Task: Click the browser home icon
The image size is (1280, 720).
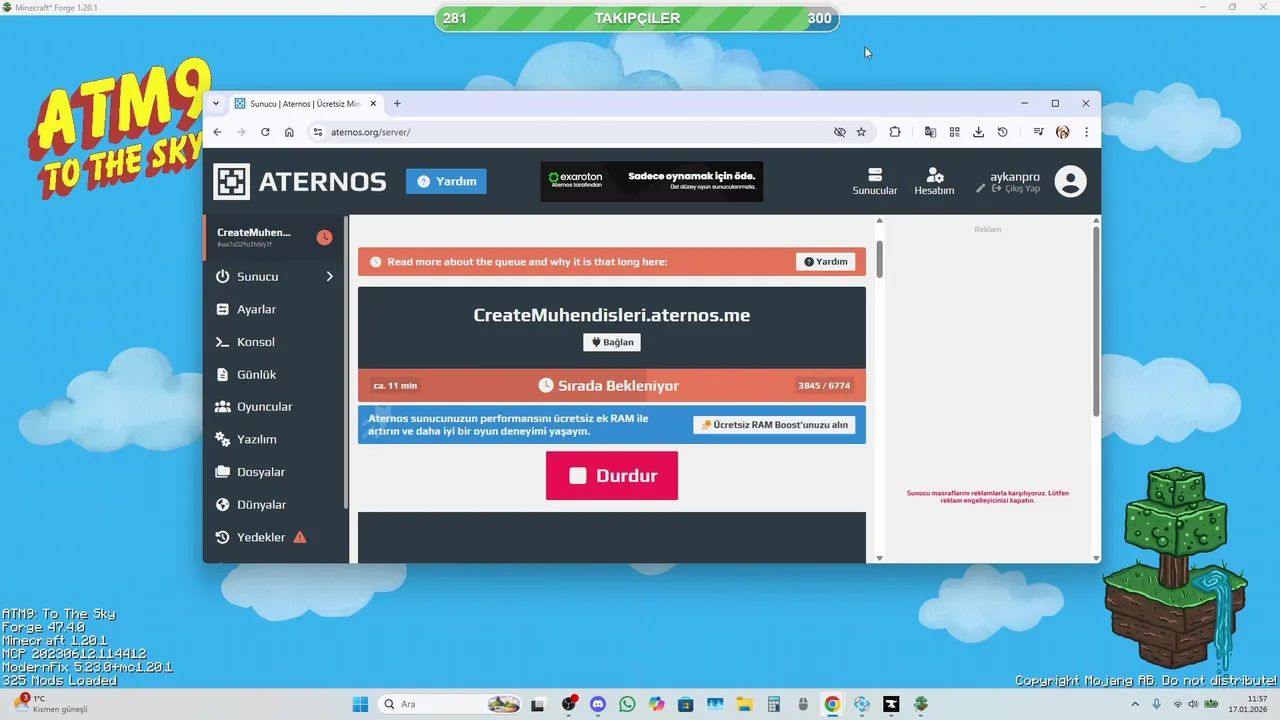Action: coord(289,132)
